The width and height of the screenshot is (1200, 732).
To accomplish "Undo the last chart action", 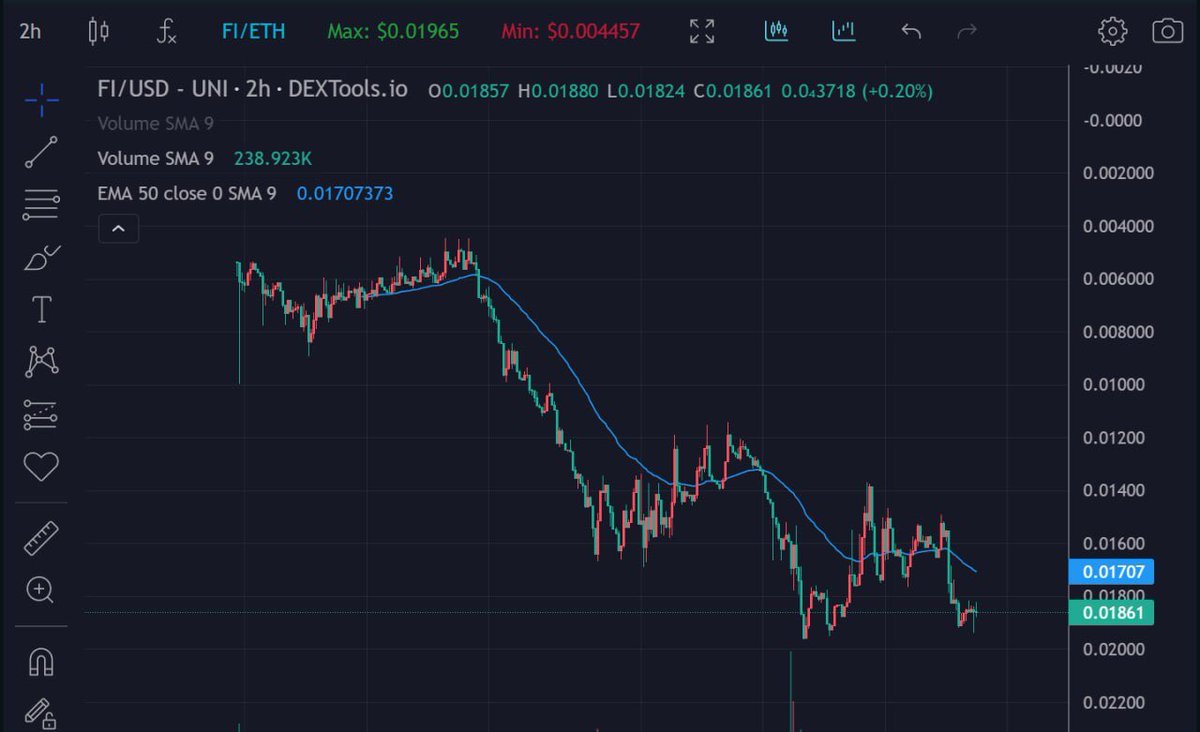I will click(910, 31).
